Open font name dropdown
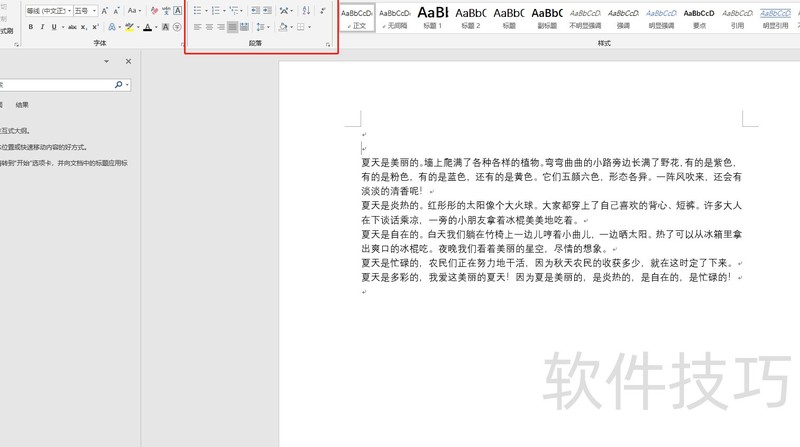 (69, 11)
